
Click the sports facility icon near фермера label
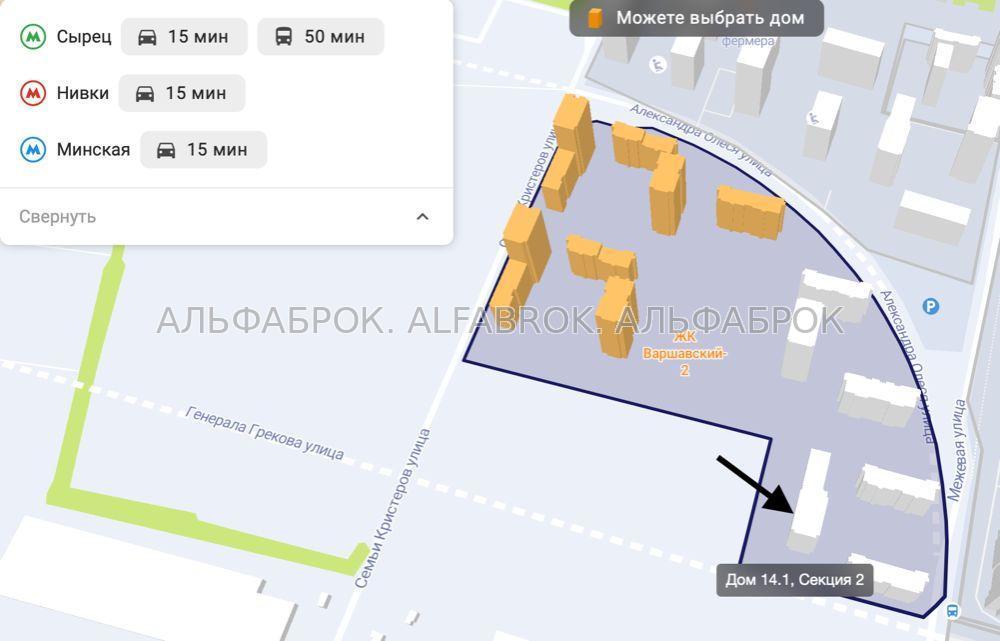point(659,65)
